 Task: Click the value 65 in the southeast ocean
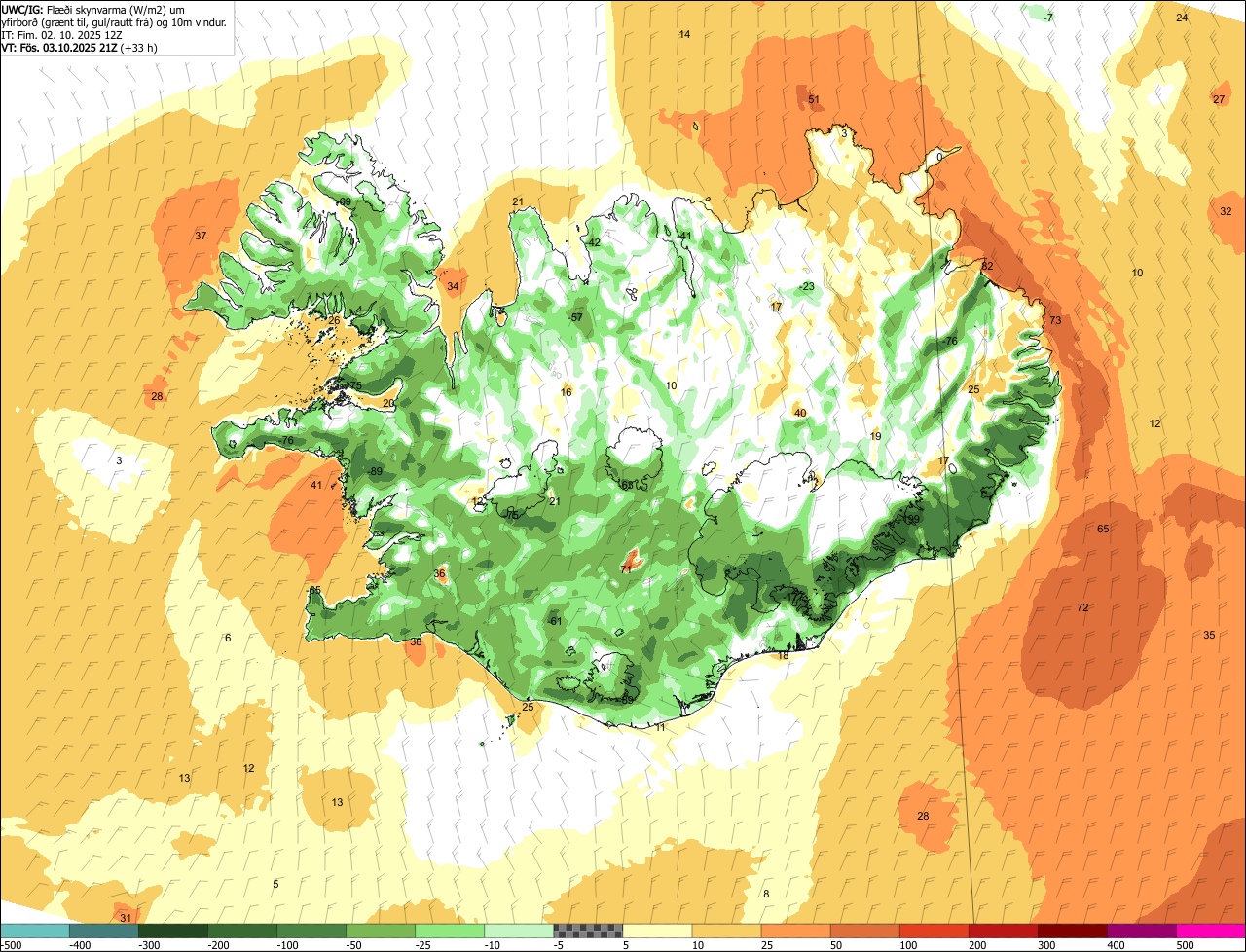coord(1103,529)
